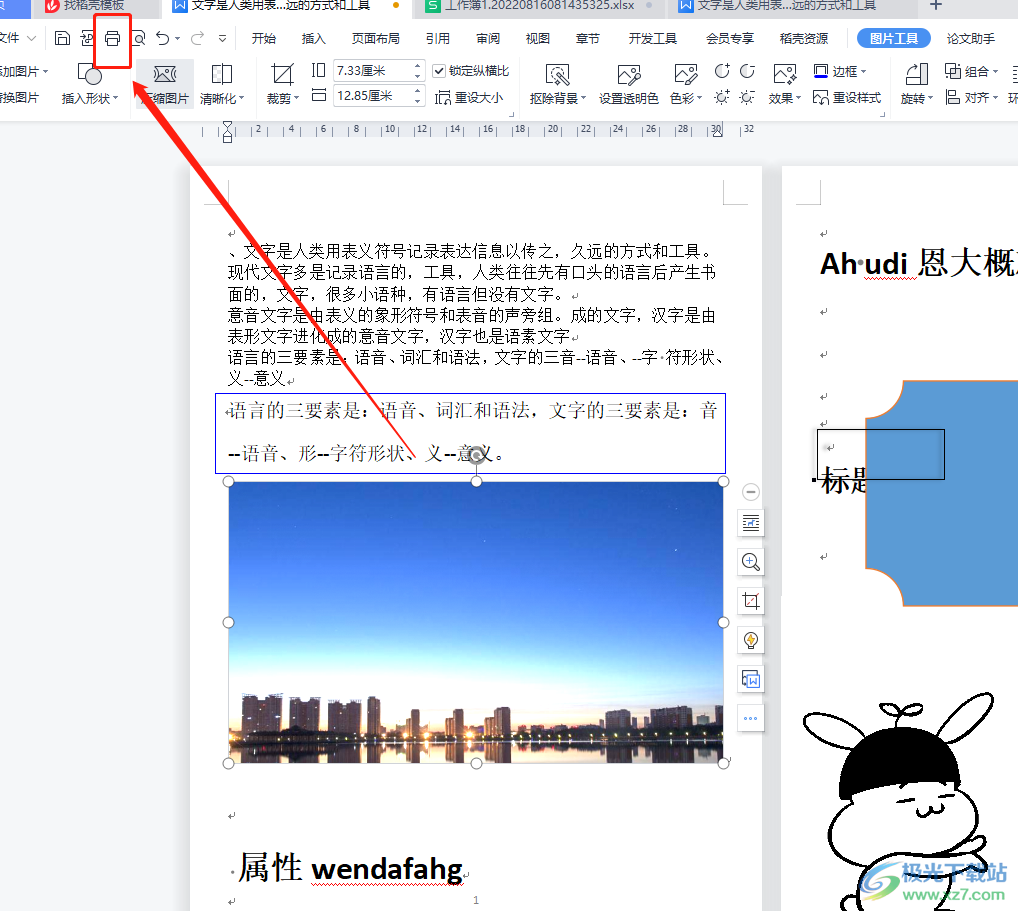The height and width of the screenshot is (911, 1018).
Task: Click the picture Effects (效果) icon
Action: coord(784,75)
